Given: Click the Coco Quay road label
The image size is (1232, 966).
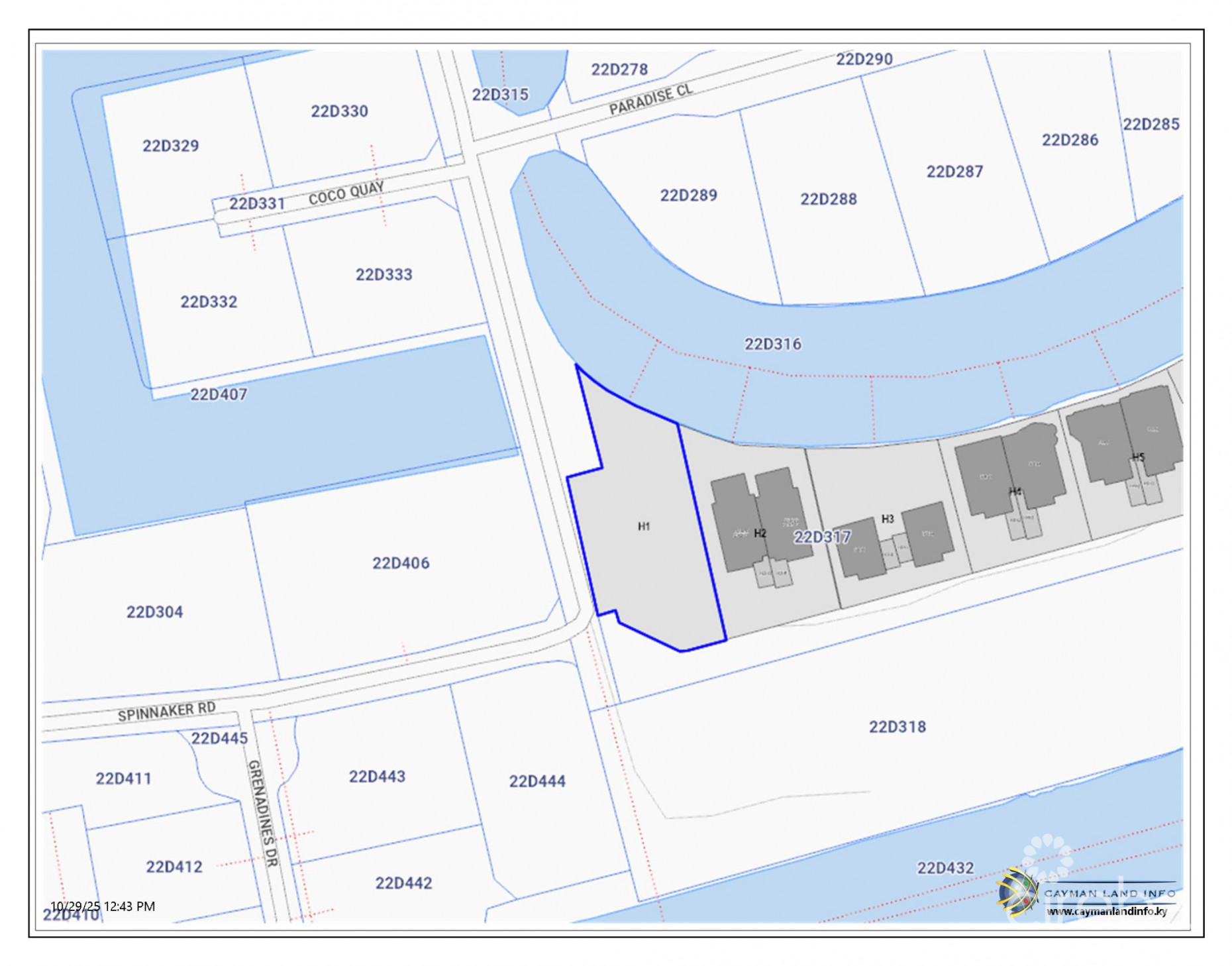Looking at the screenshot, I should (x=347, y=191).
